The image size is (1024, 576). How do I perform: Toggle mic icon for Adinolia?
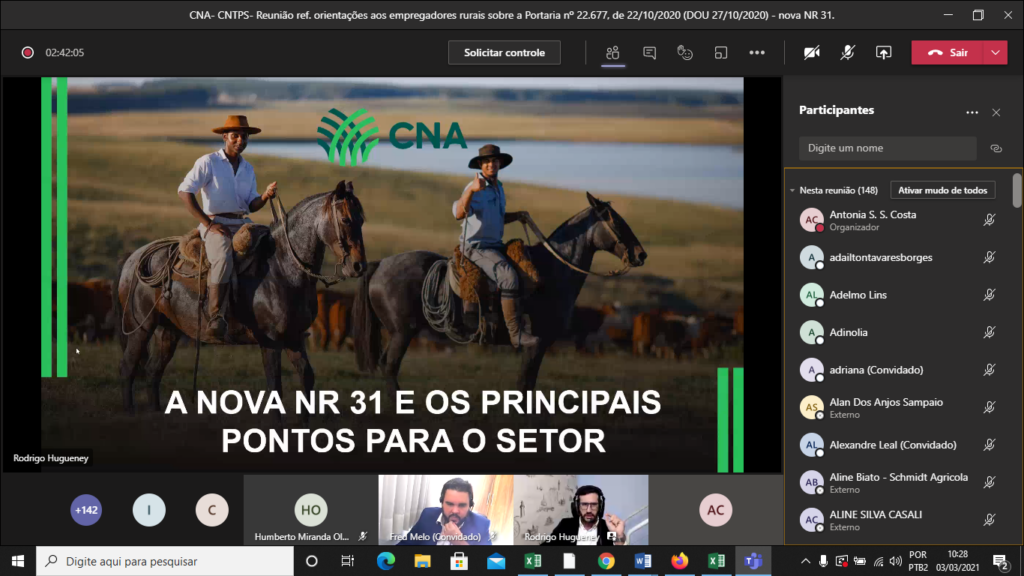[x=989, y=332]
